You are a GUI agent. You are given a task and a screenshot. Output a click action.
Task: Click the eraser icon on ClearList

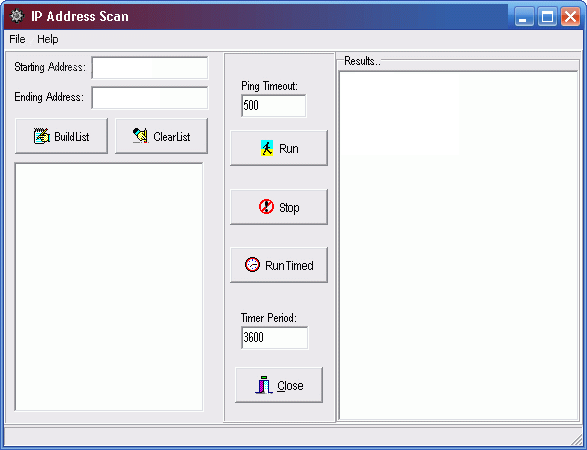coord(140,136)
